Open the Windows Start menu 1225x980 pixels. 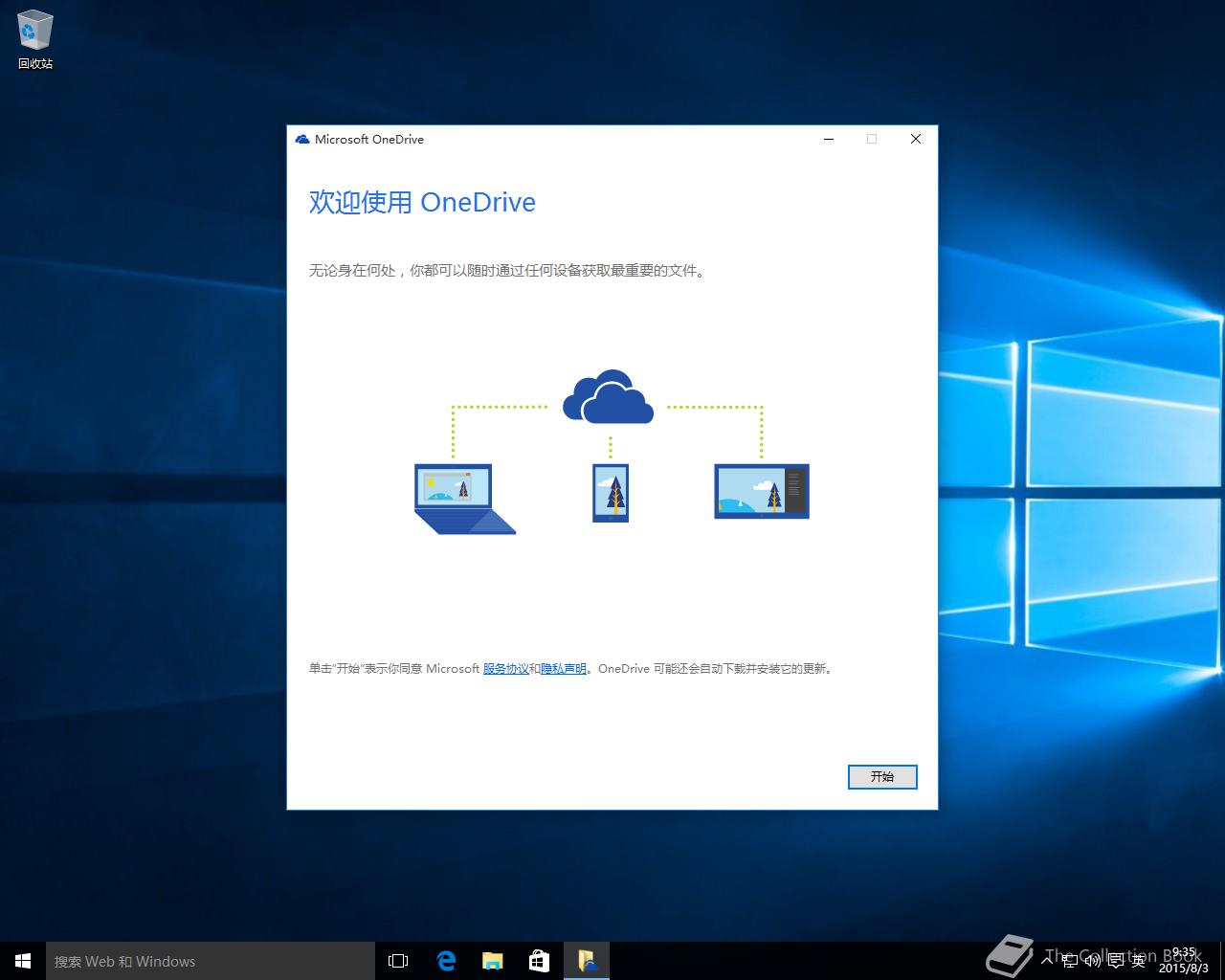coord(23,961)
